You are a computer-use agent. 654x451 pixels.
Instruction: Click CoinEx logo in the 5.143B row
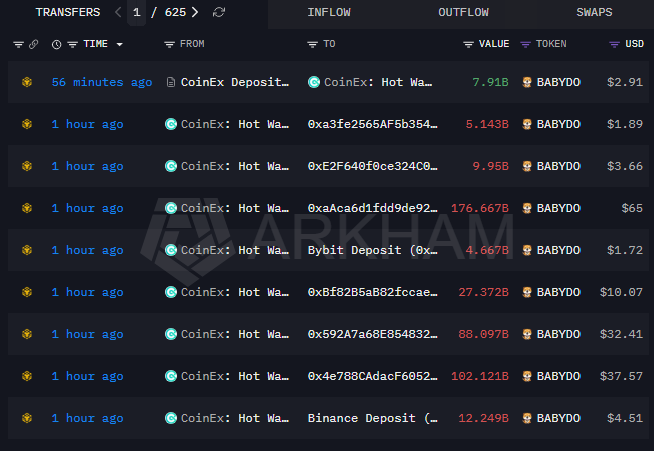171,124
